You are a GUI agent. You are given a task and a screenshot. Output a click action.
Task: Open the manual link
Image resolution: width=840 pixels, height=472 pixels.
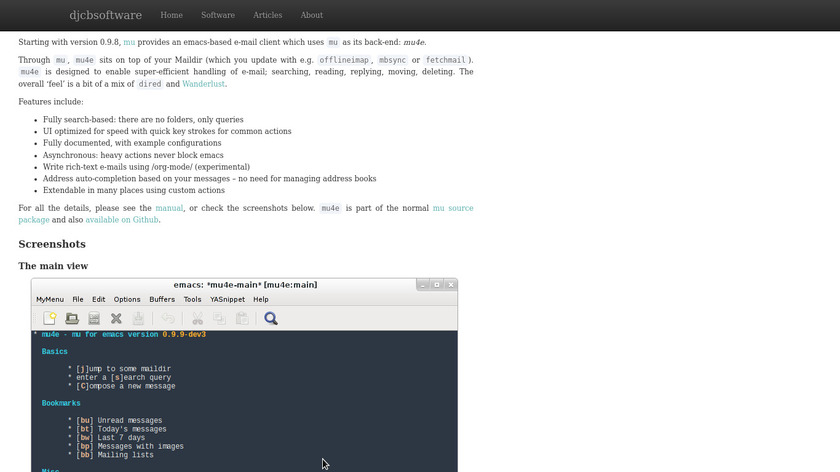169,208
